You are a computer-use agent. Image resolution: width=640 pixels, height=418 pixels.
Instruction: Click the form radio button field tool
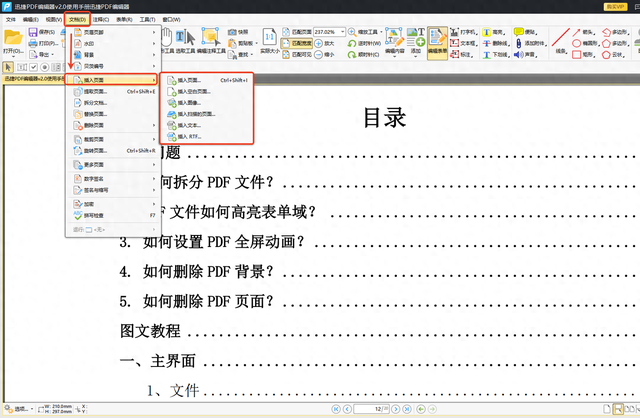tap(45, 67)
